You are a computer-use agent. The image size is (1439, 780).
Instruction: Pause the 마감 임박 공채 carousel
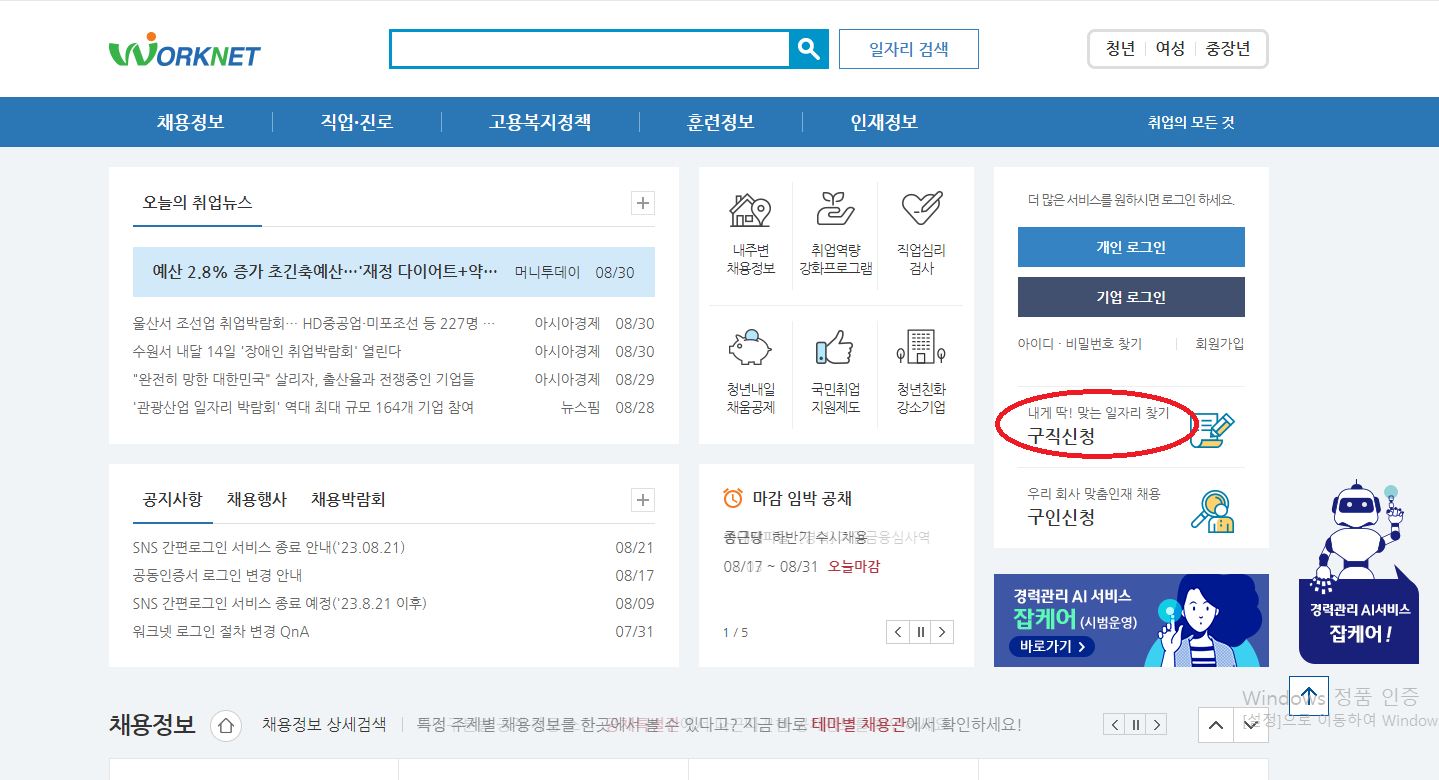[x=919, y=631]
